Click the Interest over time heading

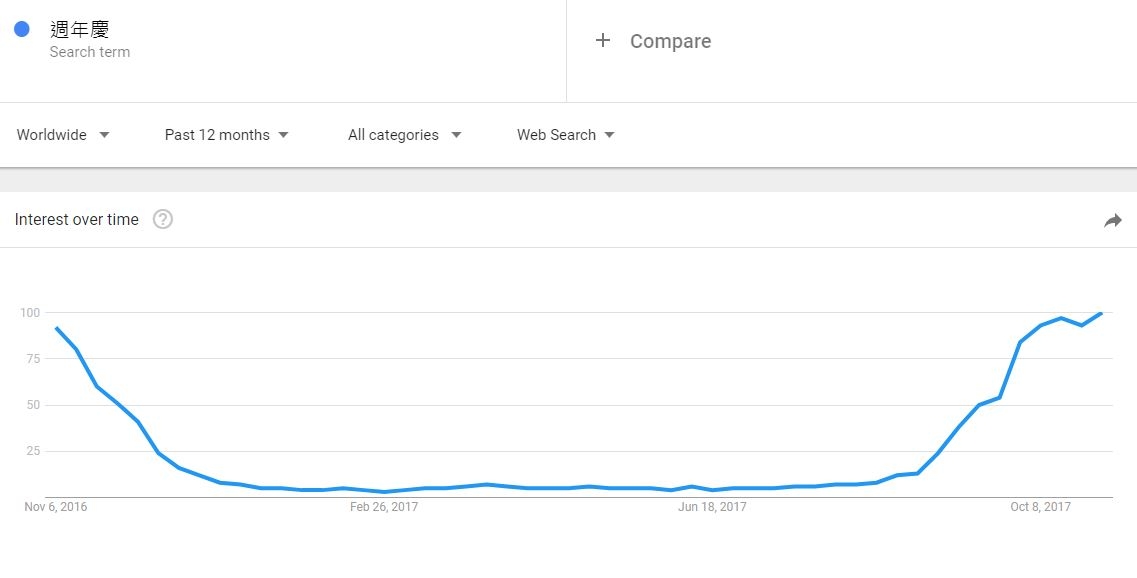pos(77,220)
